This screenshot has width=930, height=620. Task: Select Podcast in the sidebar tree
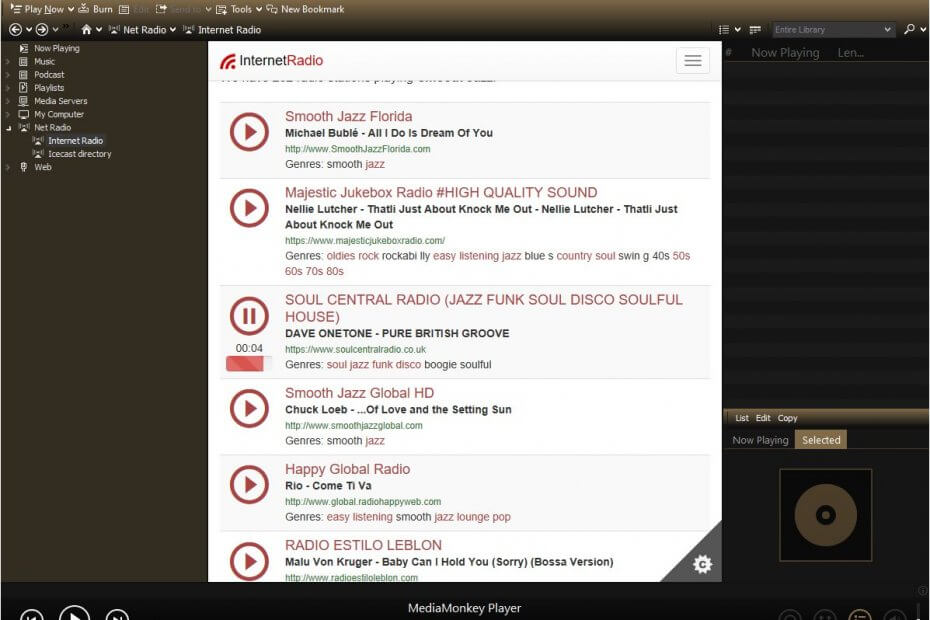(x=49, y=75)
